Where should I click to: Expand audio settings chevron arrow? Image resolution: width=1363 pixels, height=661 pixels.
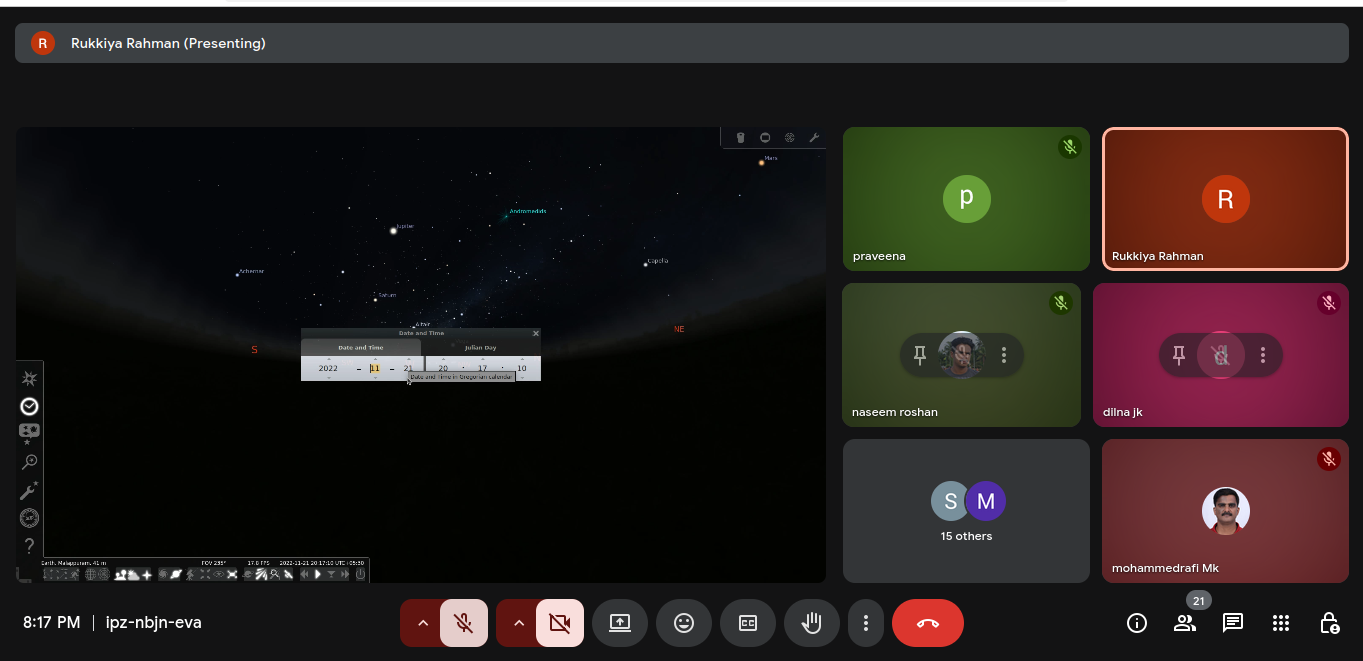point(422,623)
